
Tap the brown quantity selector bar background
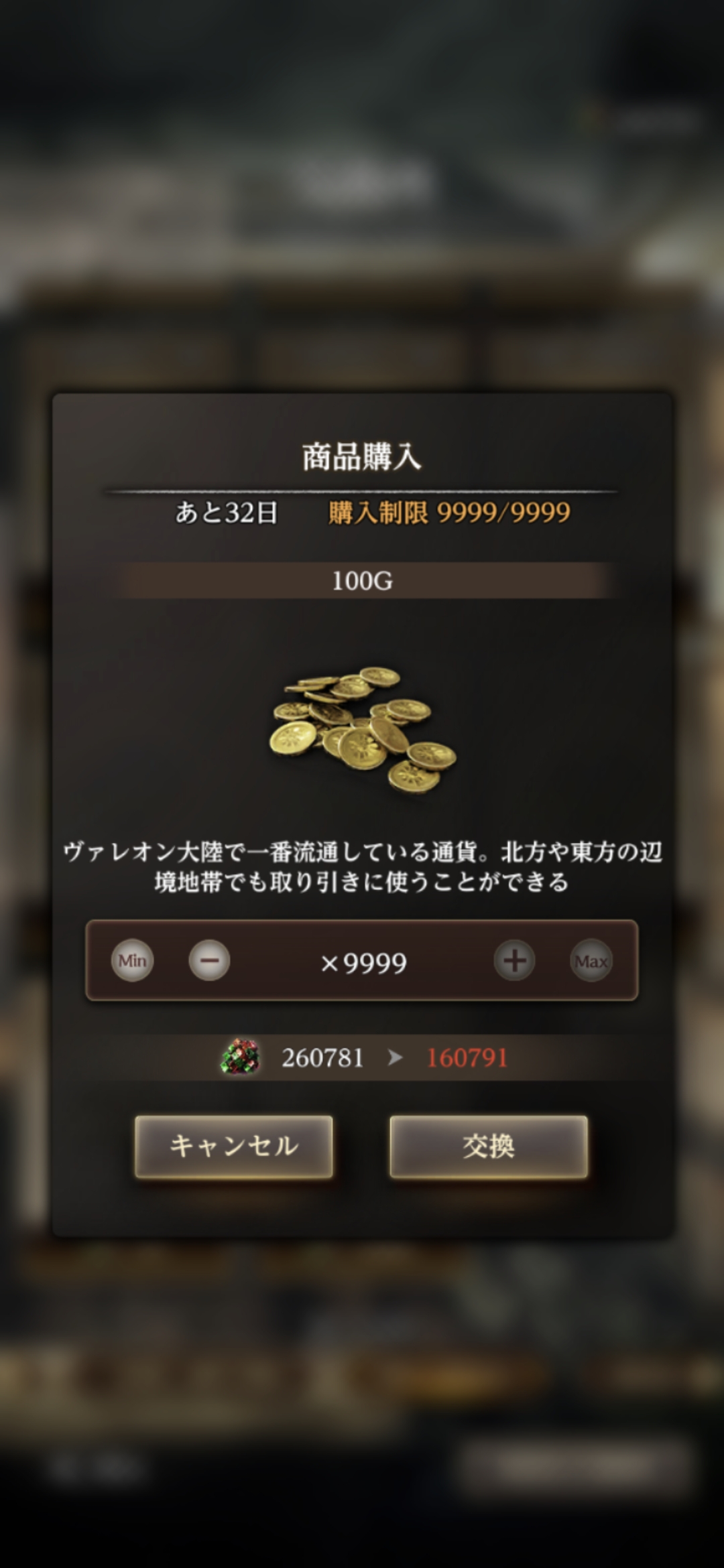coord(362,961)
